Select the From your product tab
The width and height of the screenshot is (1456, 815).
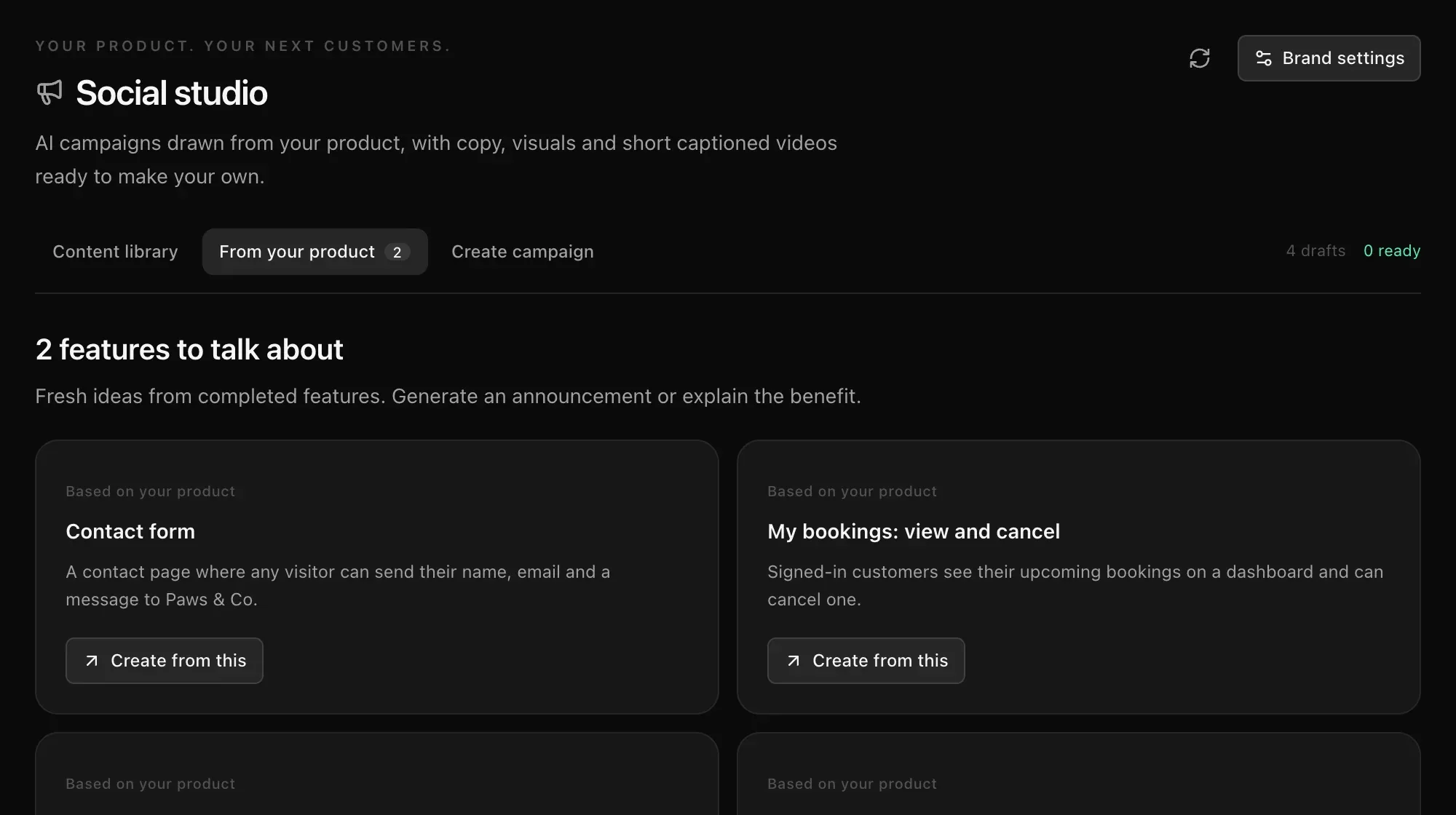coord(314,252)
